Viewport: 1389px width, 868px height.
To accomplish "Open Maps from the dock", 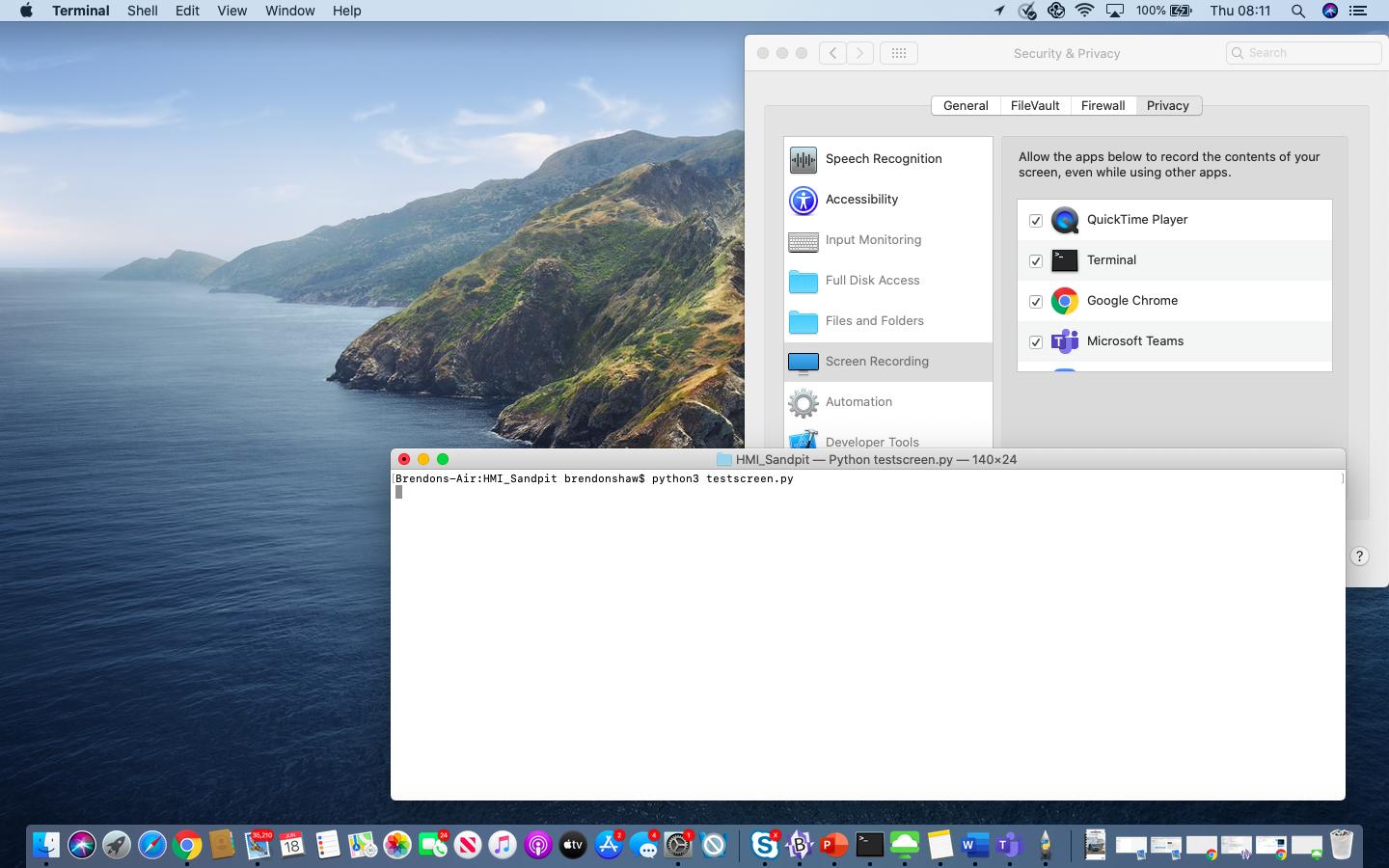I will pos(363,846).
